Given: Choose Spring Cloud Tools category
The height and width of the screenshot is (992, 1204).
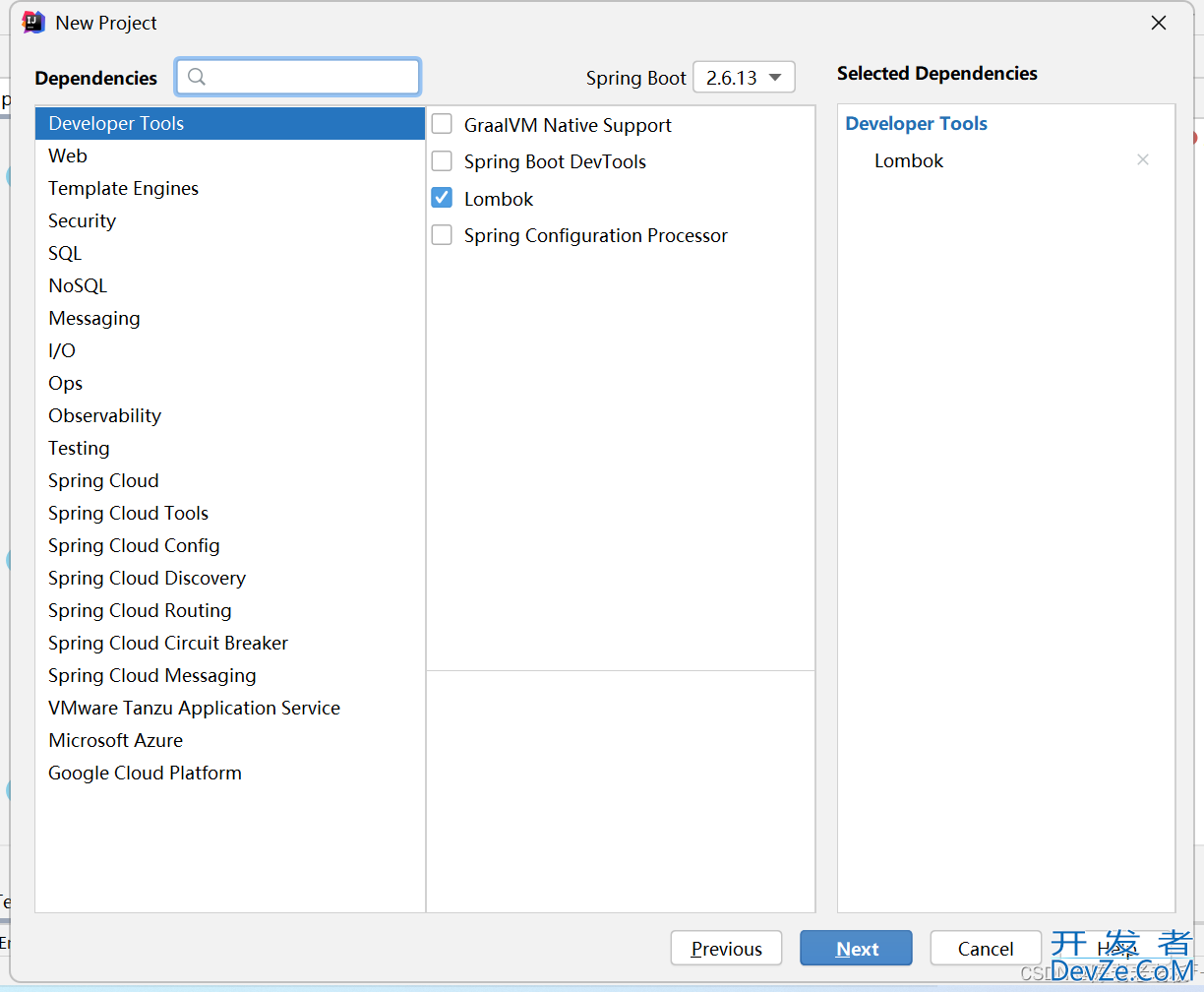Looking at the screenshot, I should pyautogui.click(x=230, y=513).
